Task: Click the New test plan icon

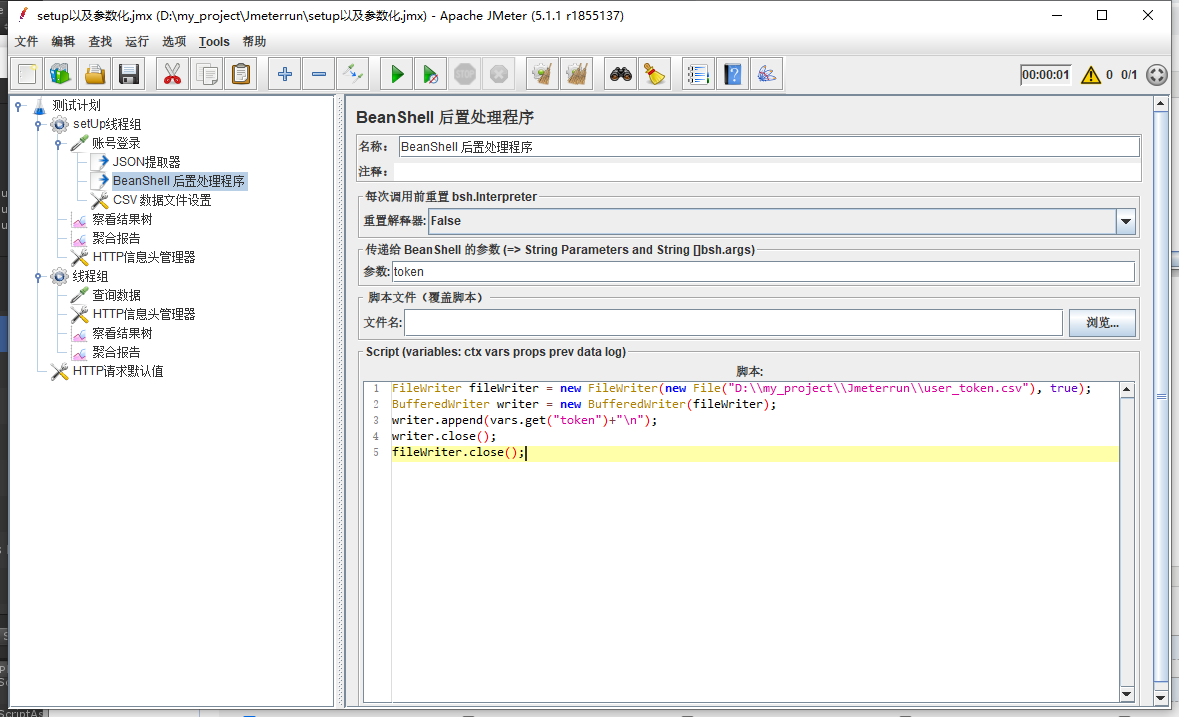Action: pyautogui.click(x=27, y=74)
